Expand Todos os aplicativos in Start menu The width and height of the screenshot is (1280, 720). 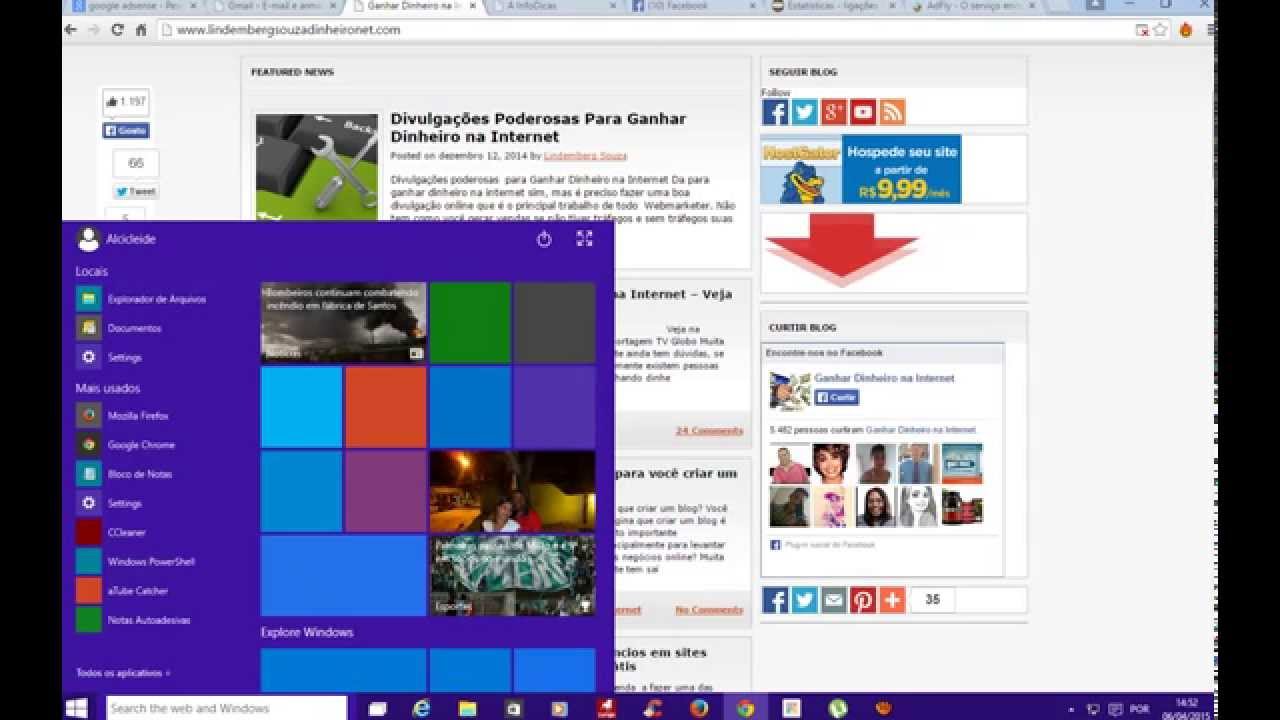123,673
